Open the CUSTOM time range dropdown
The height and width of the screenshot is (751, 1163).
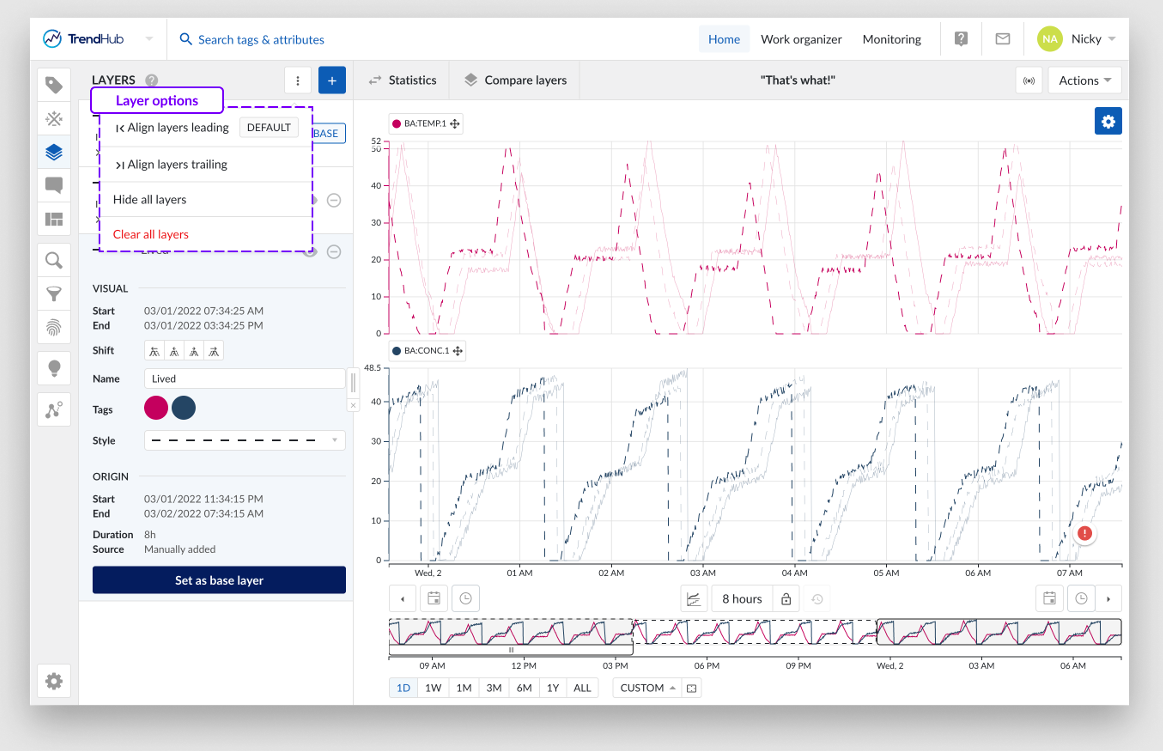coord(646,688)
